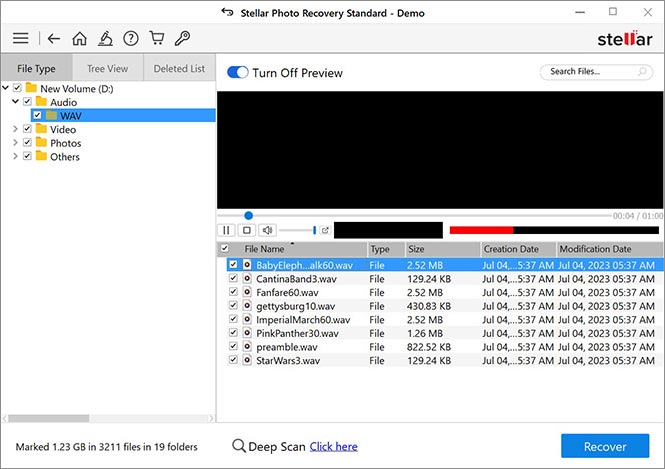
Task: Click the New Volume (D:) folder icon
Action: 31,88
